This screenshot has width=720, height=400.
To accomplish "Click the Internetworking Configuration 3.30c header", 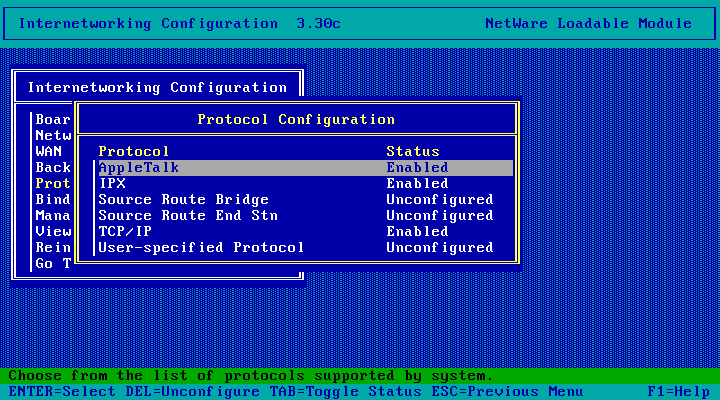I will (x=180, y=23).
